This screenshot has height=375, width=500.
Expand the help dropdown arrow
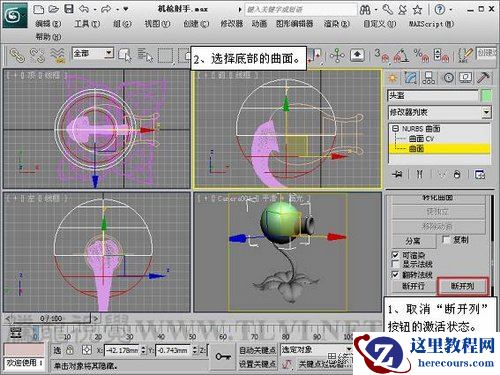coord(451,10)
